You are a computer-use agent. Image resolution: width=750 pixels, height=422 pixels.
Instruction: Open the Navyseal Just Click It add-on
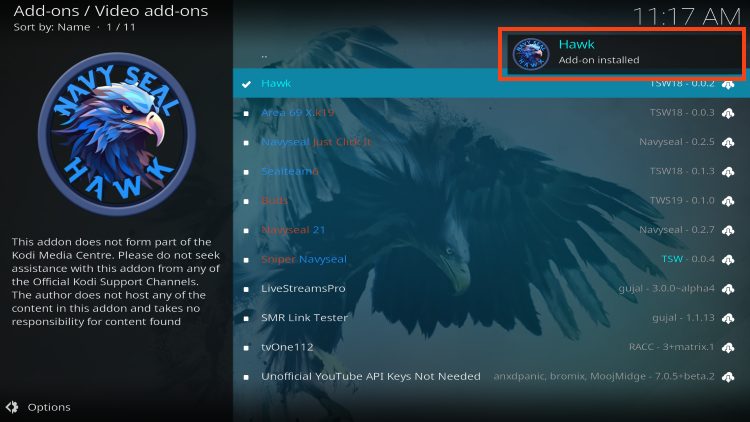491,142
